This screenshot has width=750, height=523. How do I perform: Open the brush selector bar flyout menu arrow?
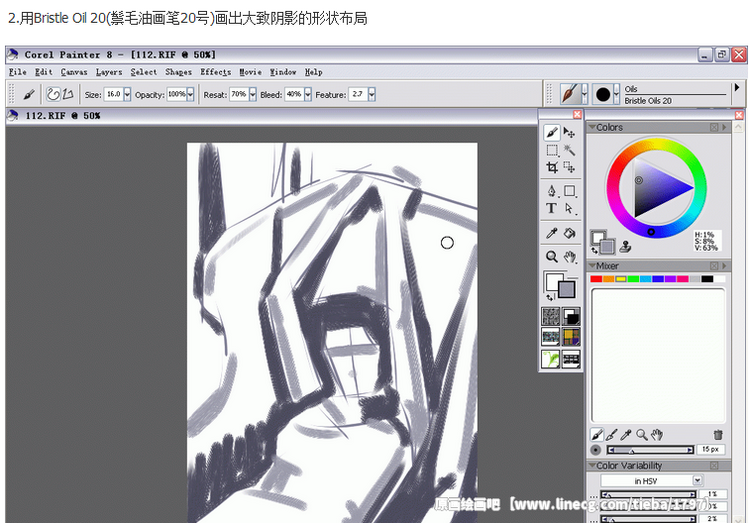tap(737, 88)
